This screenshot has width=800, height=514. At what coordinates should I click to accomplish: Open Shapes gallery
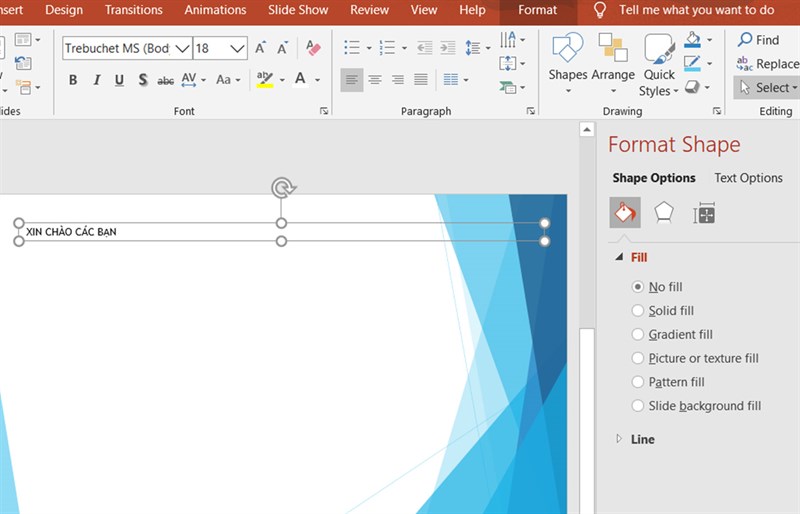568,64
